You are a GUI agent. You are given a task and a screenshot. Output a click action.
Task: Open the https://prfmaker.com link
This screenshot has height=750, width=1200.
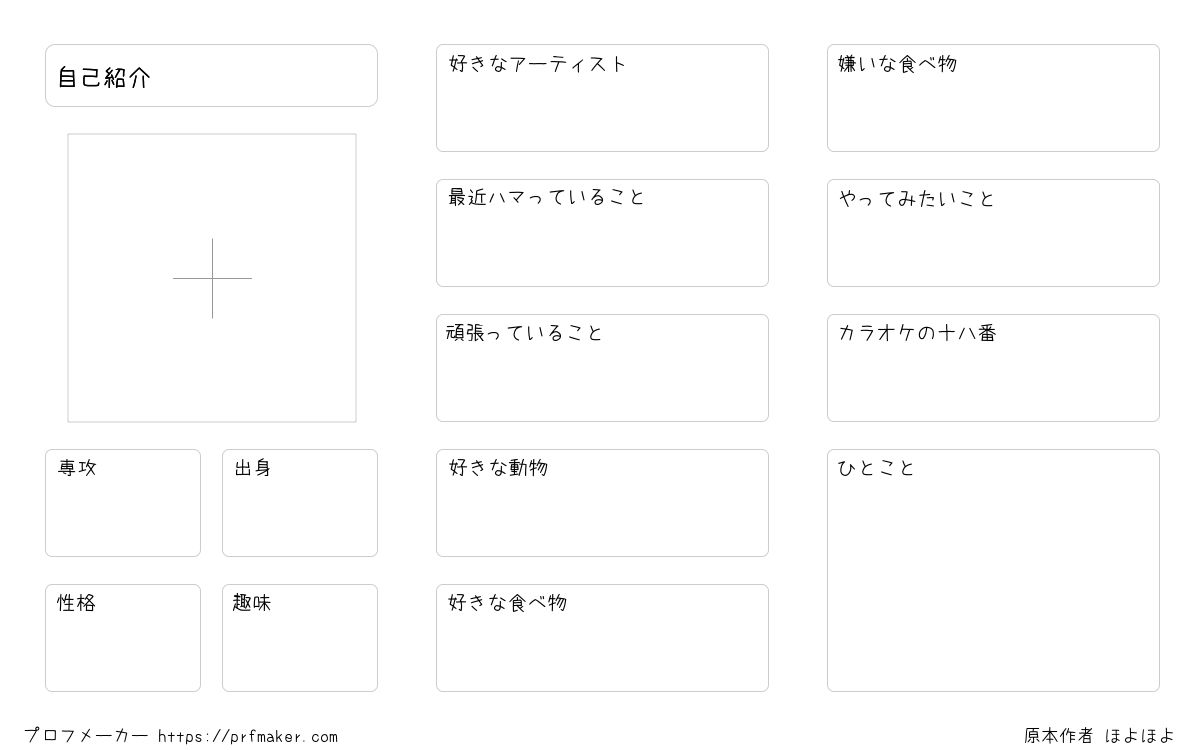click(x=248, y=737)
